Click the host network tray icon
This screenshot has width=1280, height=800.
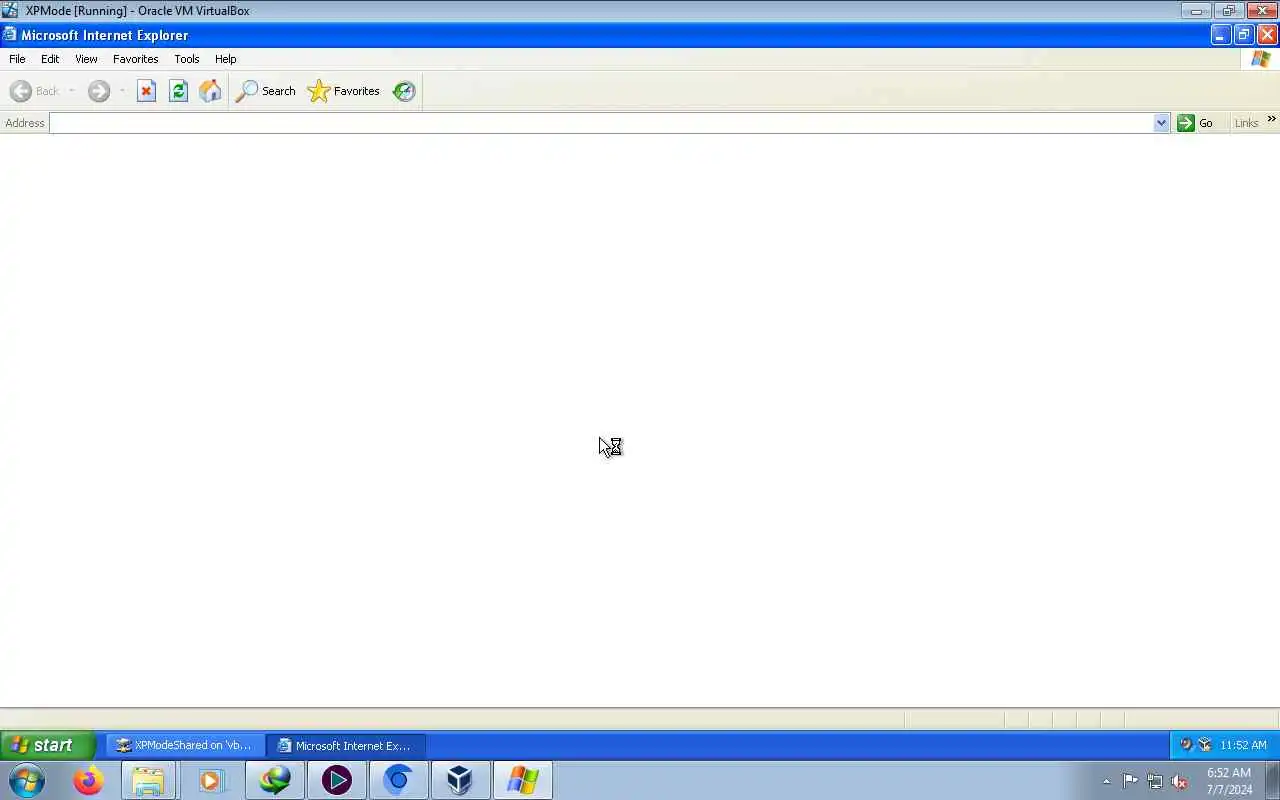coord(1155,781)
